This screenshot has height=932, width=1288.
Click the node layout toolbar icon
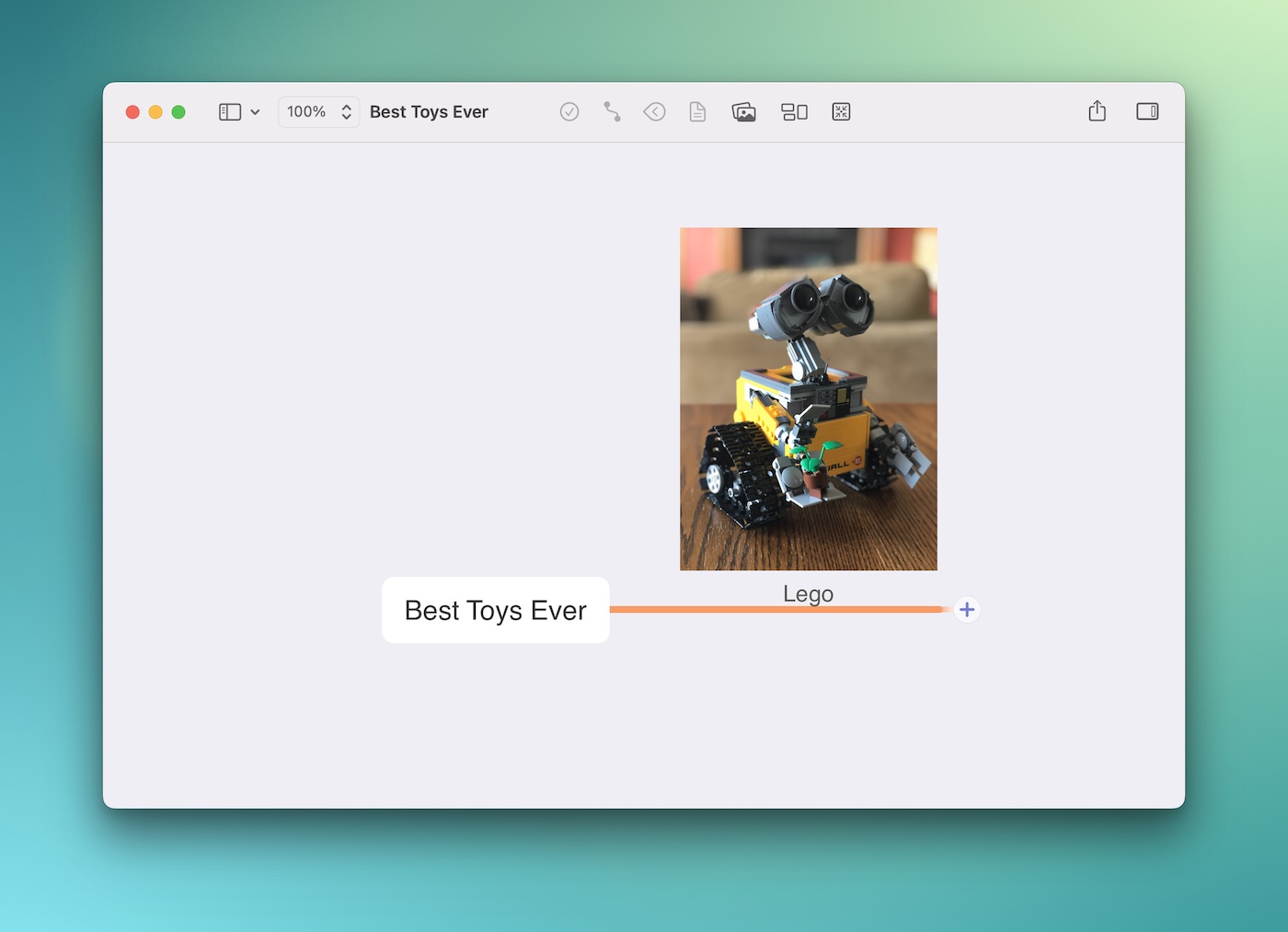click(x=794, y=112)
